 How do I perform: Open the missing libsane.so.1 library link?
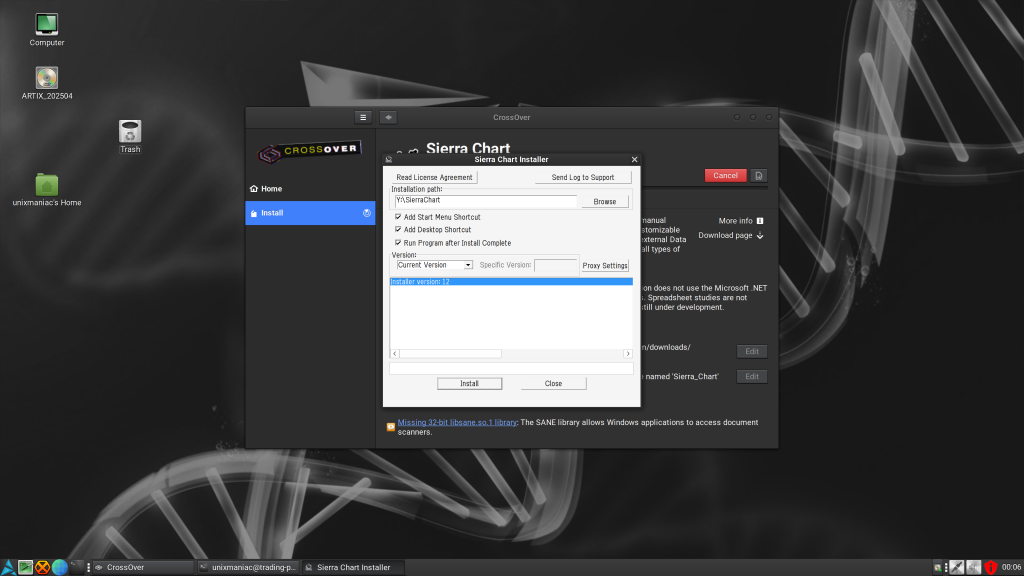[456, 422]
